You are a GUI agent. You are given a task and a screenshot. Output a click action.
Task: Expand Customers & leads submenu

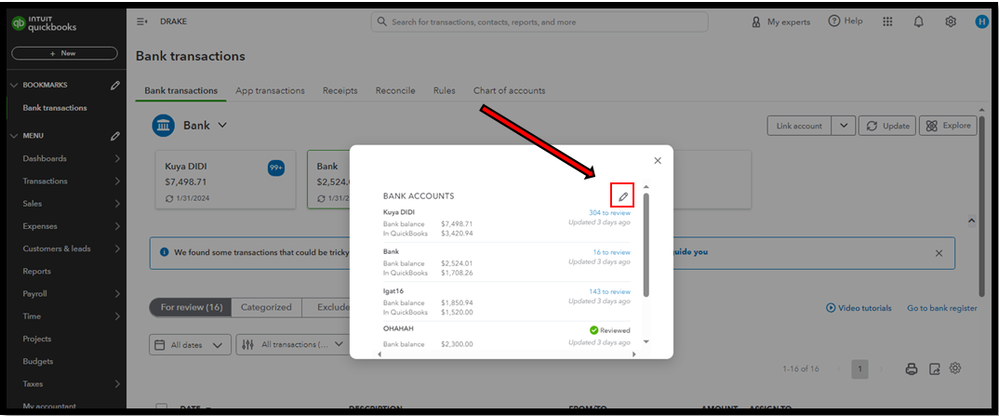117,248
